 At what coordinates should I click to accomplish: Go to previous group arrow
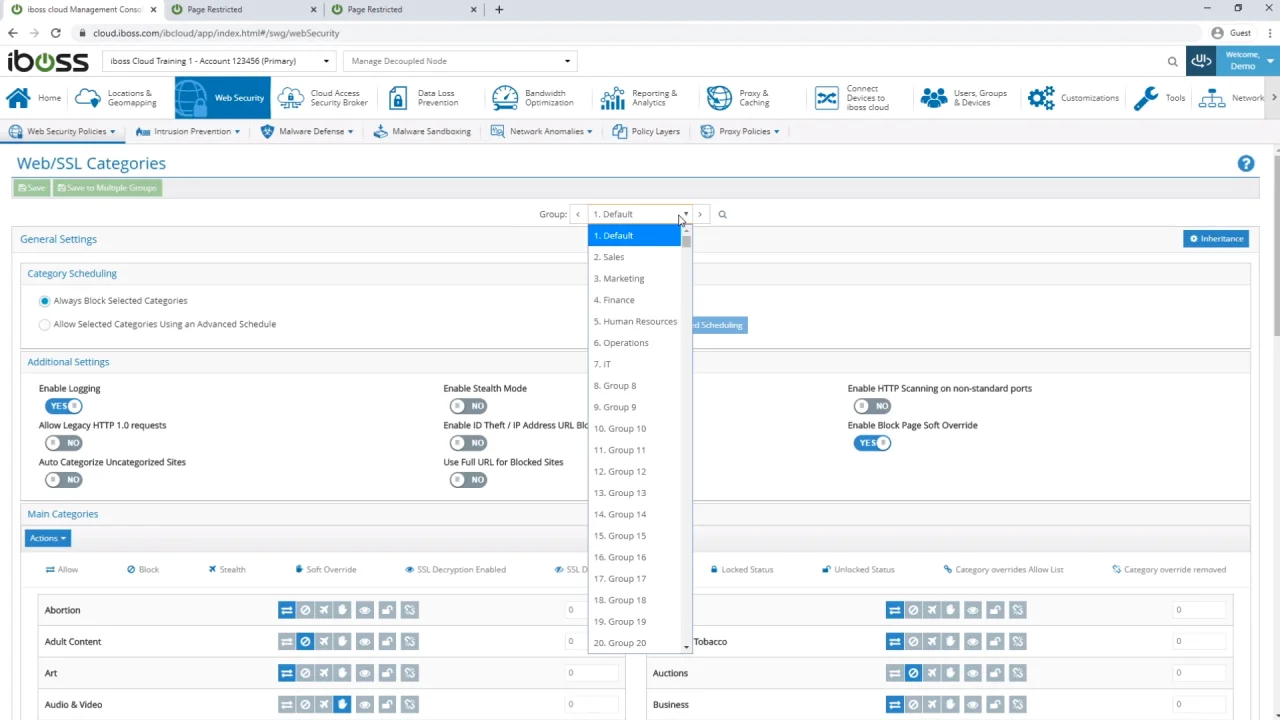[x=577, y=214]
